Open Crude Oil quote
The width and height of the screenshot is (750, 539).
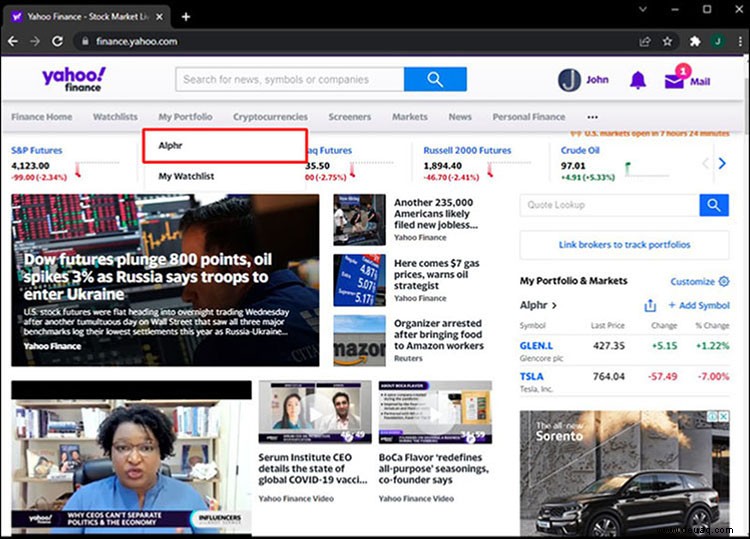[x=580, y=150]
